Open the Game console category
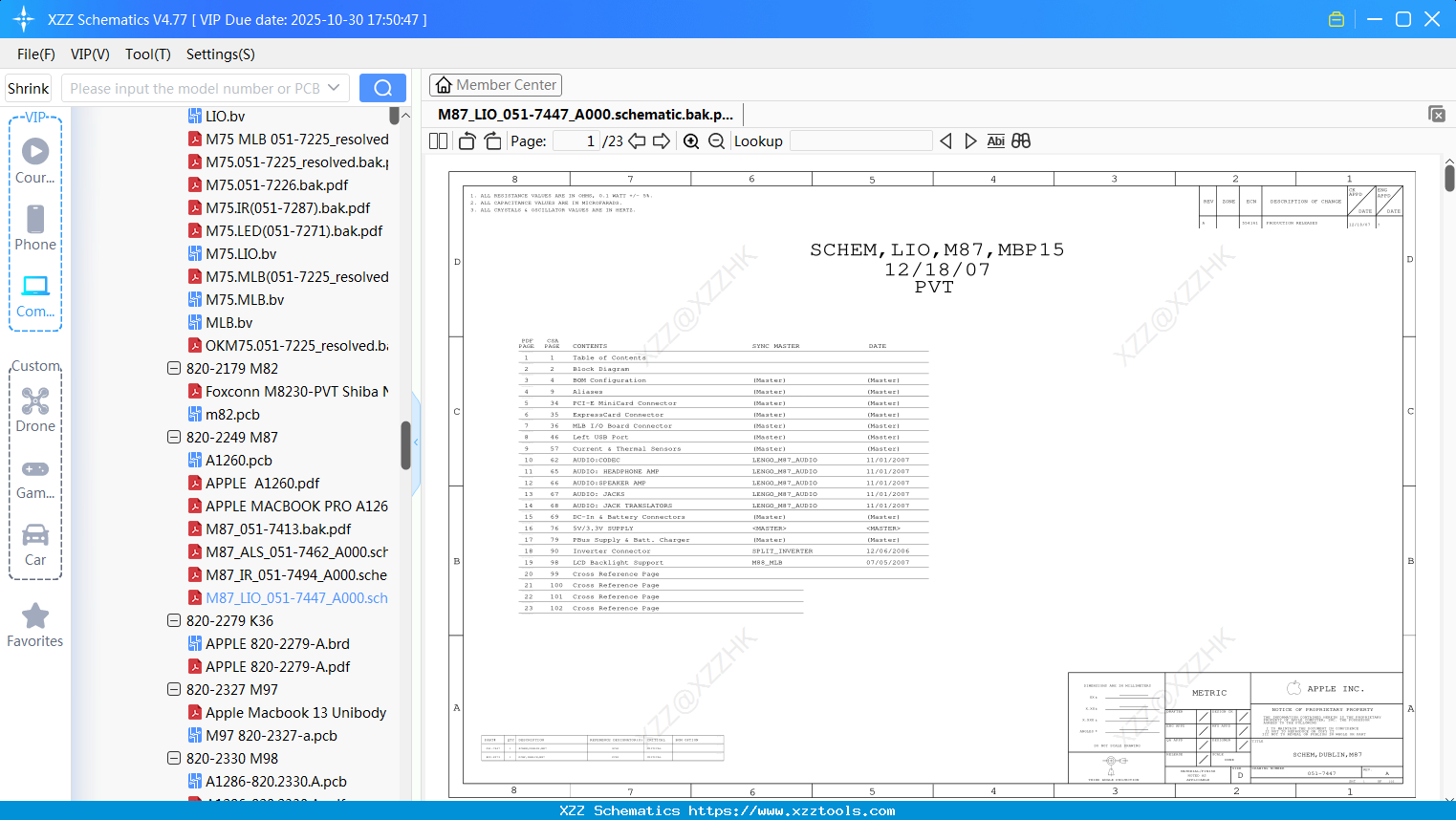 tap(35, 478)
